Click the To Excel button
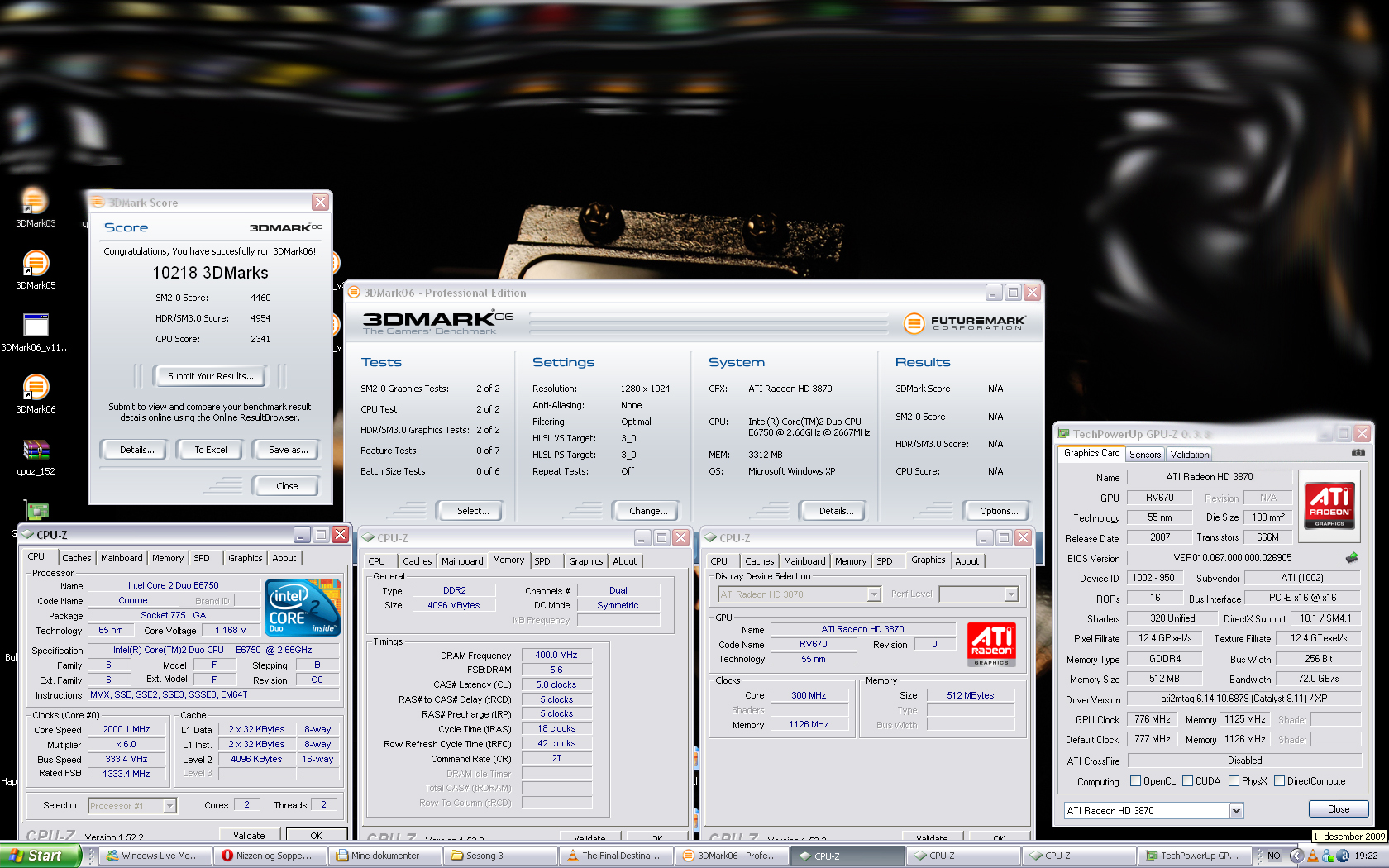This screenshot has width=1389, height=868. pos(211,450)
